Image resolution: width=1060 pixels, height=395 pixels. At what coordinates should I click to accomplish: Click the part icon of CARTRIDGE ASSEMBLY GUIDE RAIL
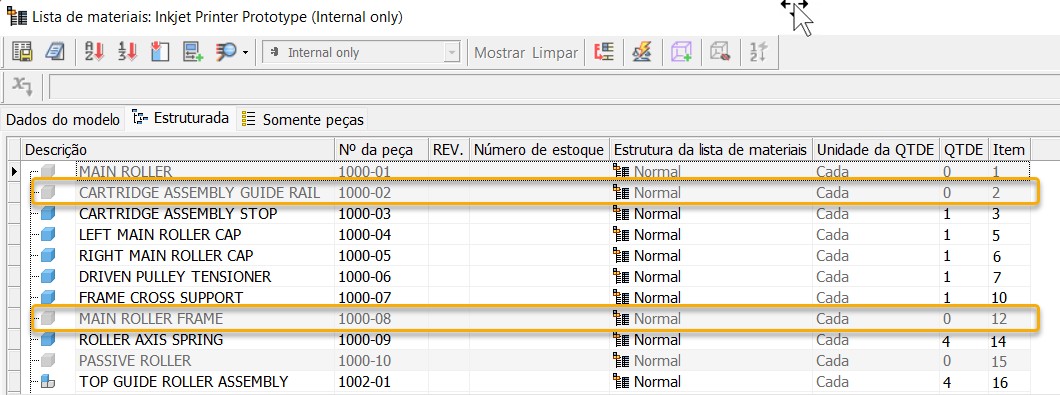47,193
